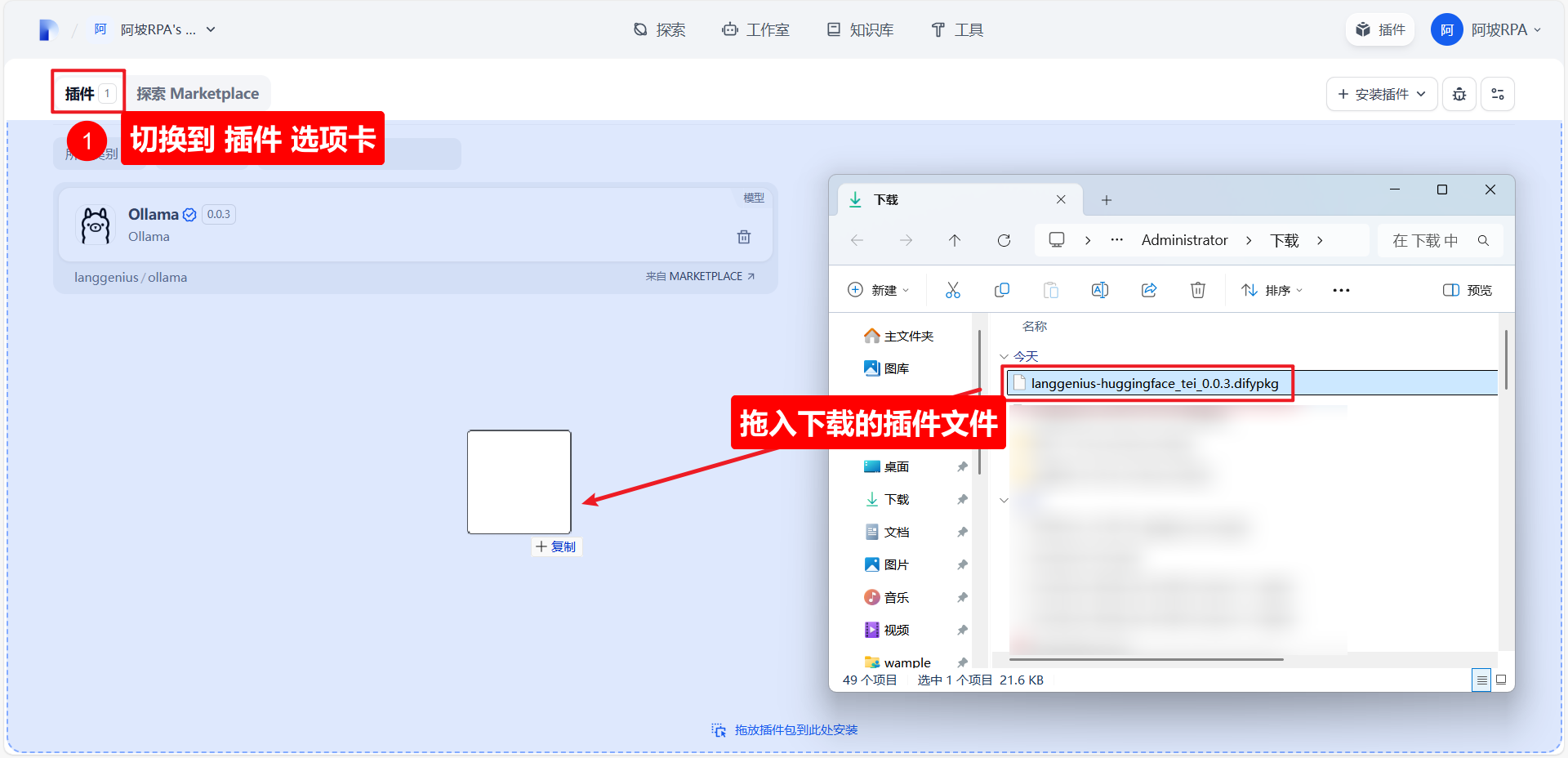
Task: Click the plugin debug bug icon
Action: tap(1459, 94)
